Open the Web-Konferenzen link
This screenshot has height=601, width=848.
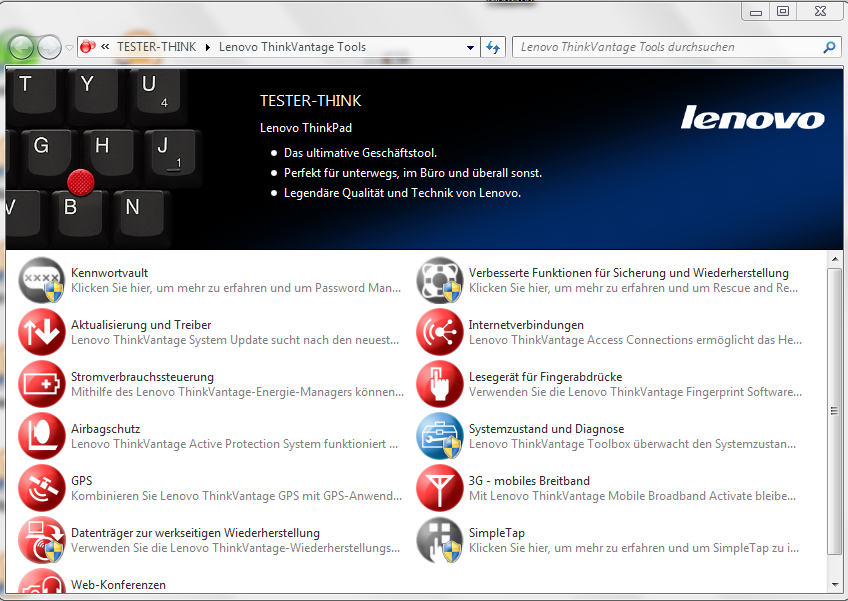click(x=118, y=585)
